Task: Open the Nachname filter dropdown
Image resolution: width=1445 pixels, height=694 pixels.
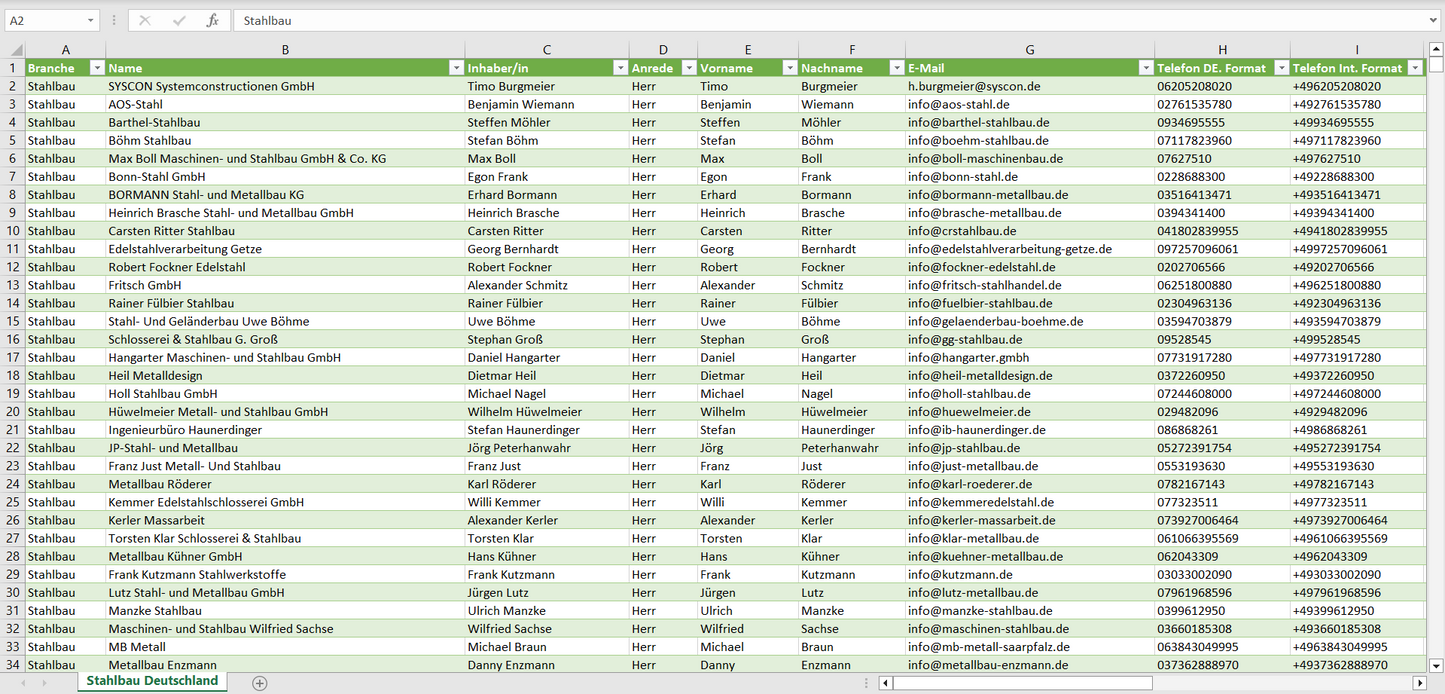Action: (896, 68)
